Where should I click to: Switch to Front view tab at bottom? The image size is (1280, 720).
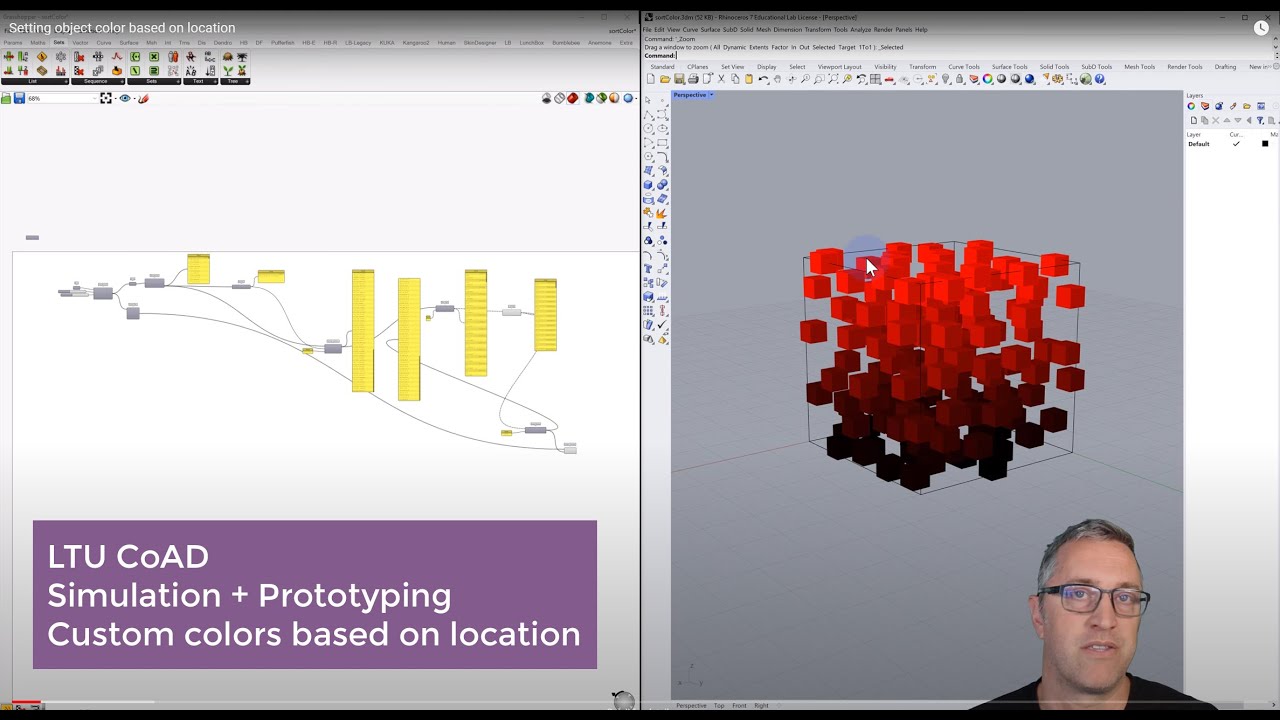(739, 706)
